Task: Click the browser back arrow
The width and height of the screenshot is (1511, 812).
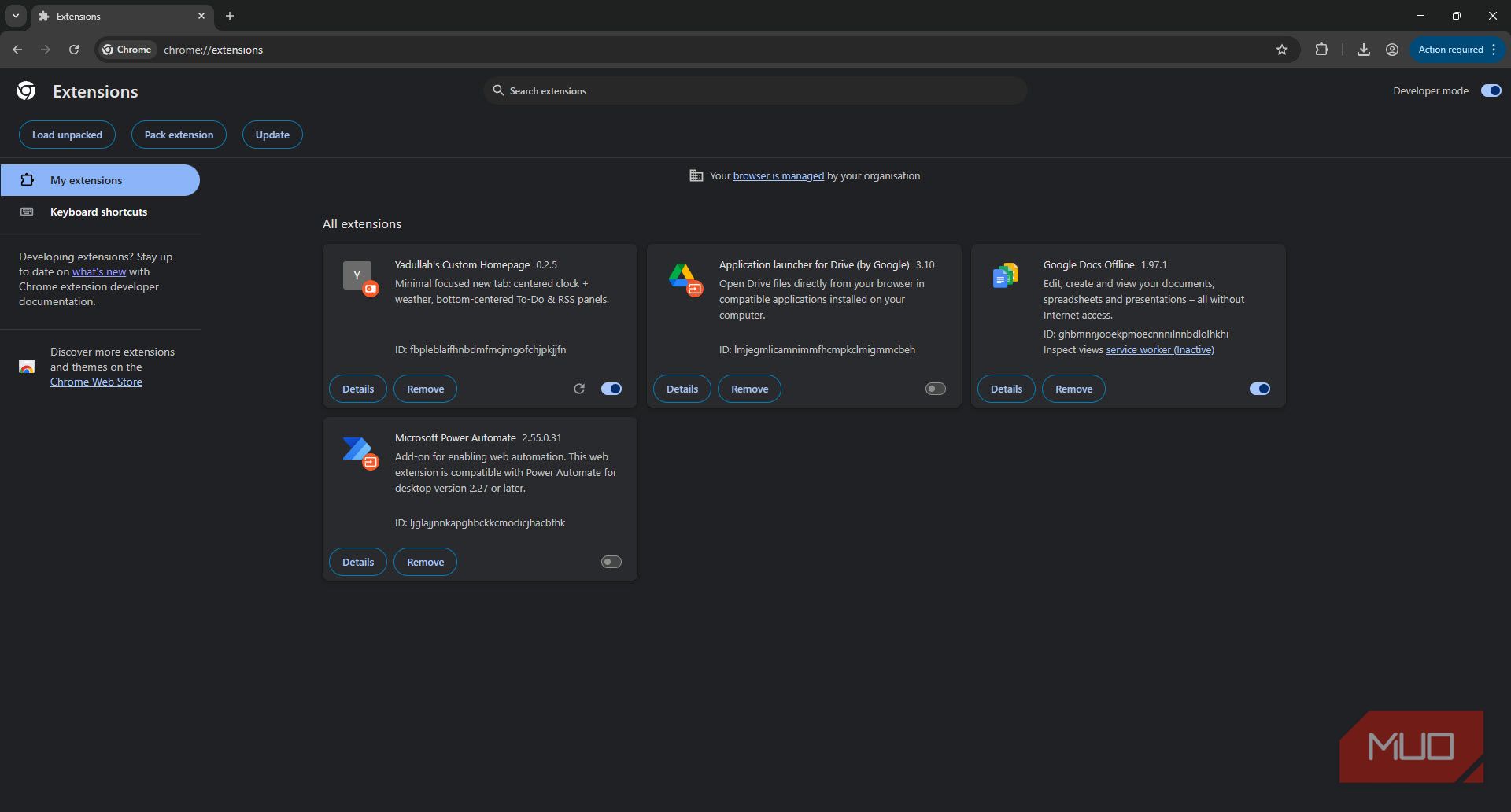Action: (x=17, y=50)
